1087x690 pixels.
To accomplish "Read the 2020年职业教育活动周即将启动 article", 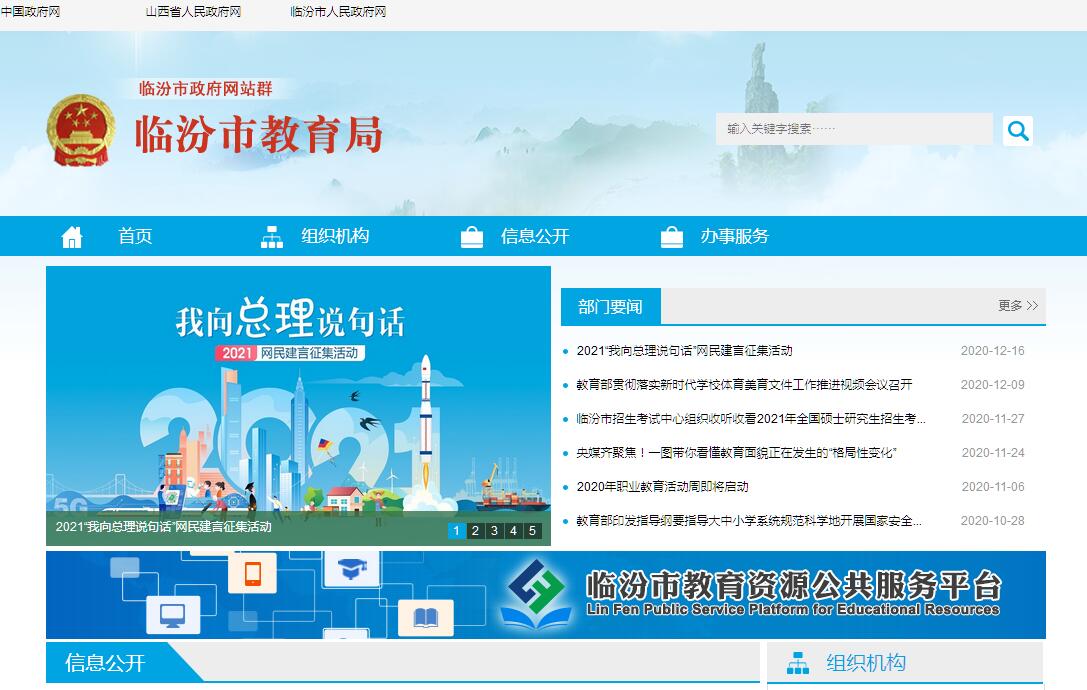I will [x=662, y=487].
